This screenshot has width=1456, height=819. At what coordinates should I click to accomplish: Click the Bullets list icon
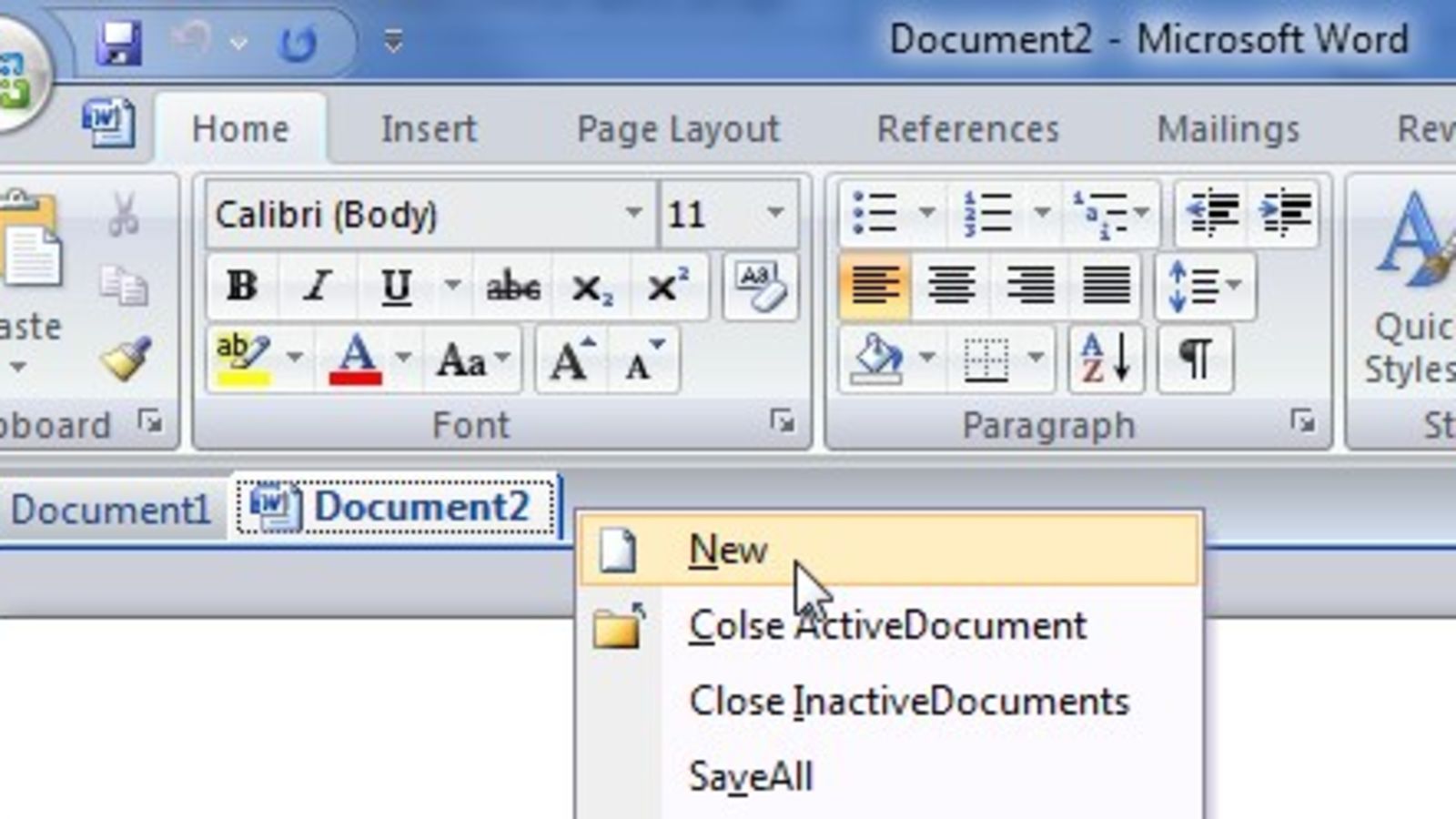[875, 214]
